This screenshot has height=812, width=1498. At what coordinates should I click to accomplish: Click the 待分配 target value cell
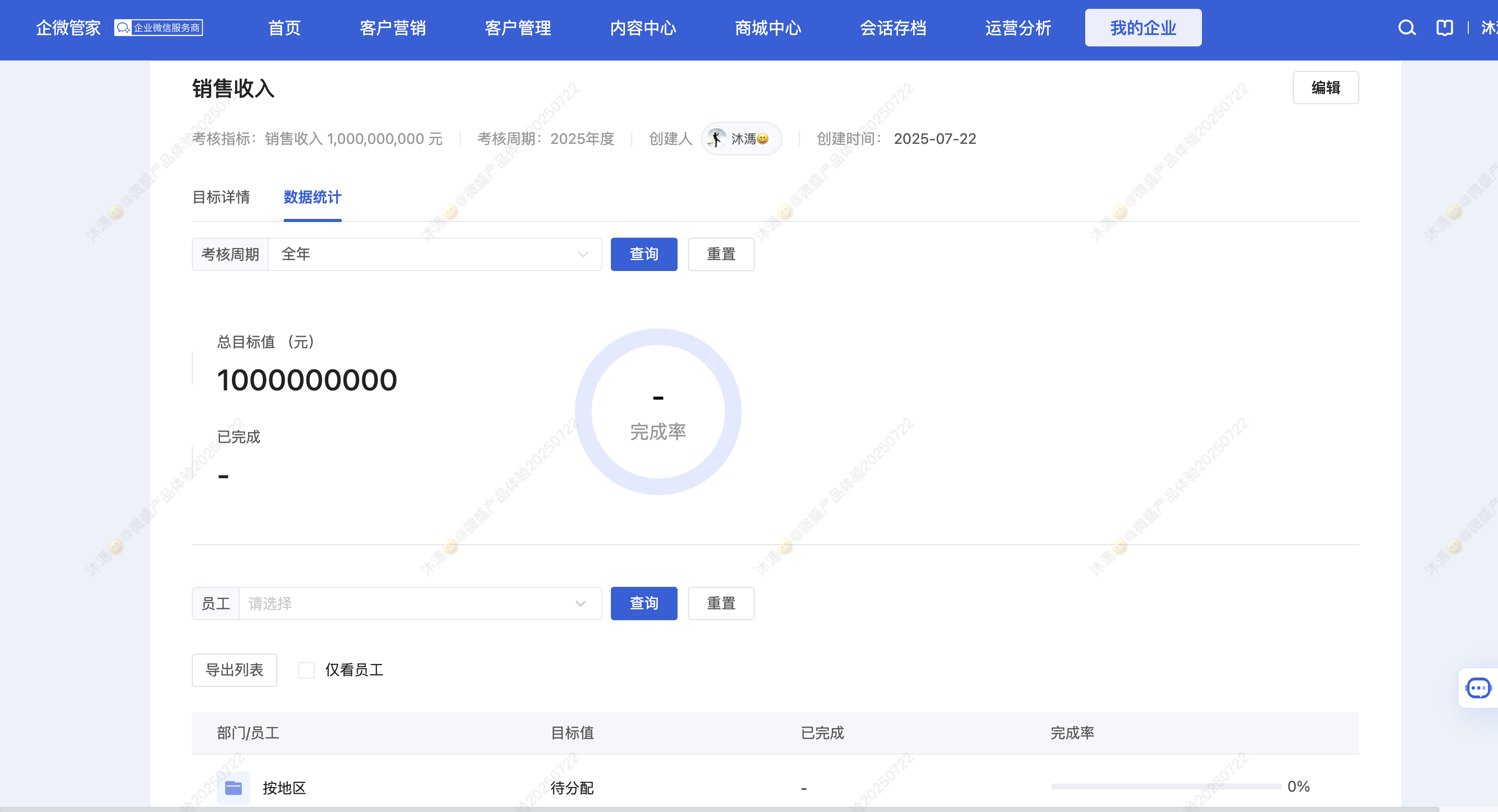(x=572, y=788)
